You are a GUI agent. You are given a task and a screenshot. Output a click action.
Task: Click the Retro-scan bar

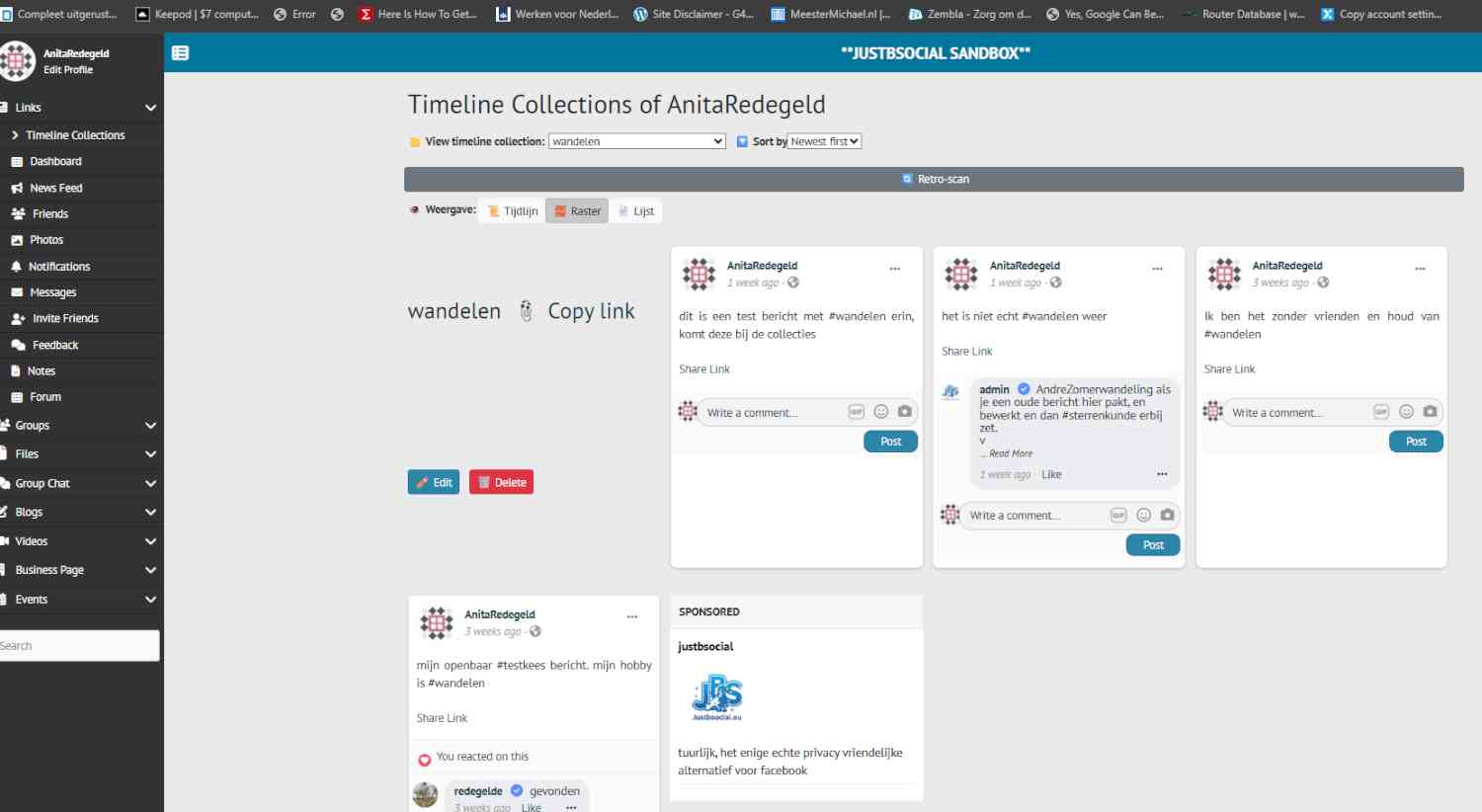(x=934, y=179)
